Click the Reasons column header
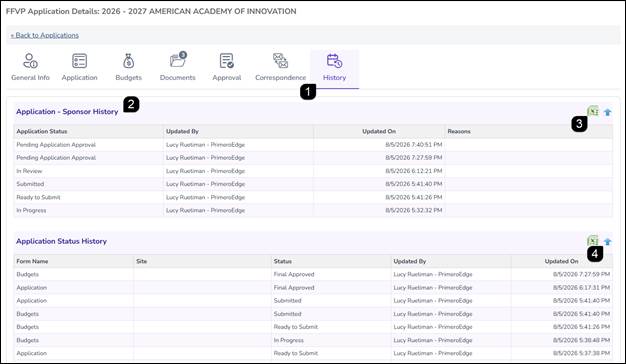This screenshot has height=364, width=626. [x=459, y=131]
